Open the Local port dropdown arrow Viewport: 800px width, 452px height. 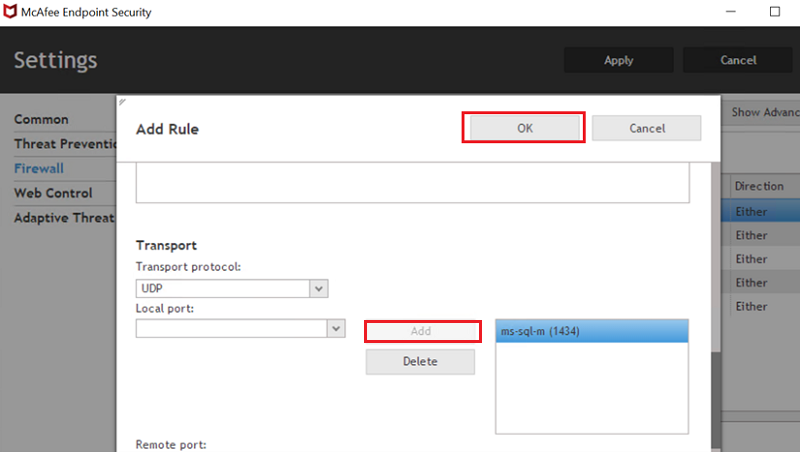pos(336,329)
